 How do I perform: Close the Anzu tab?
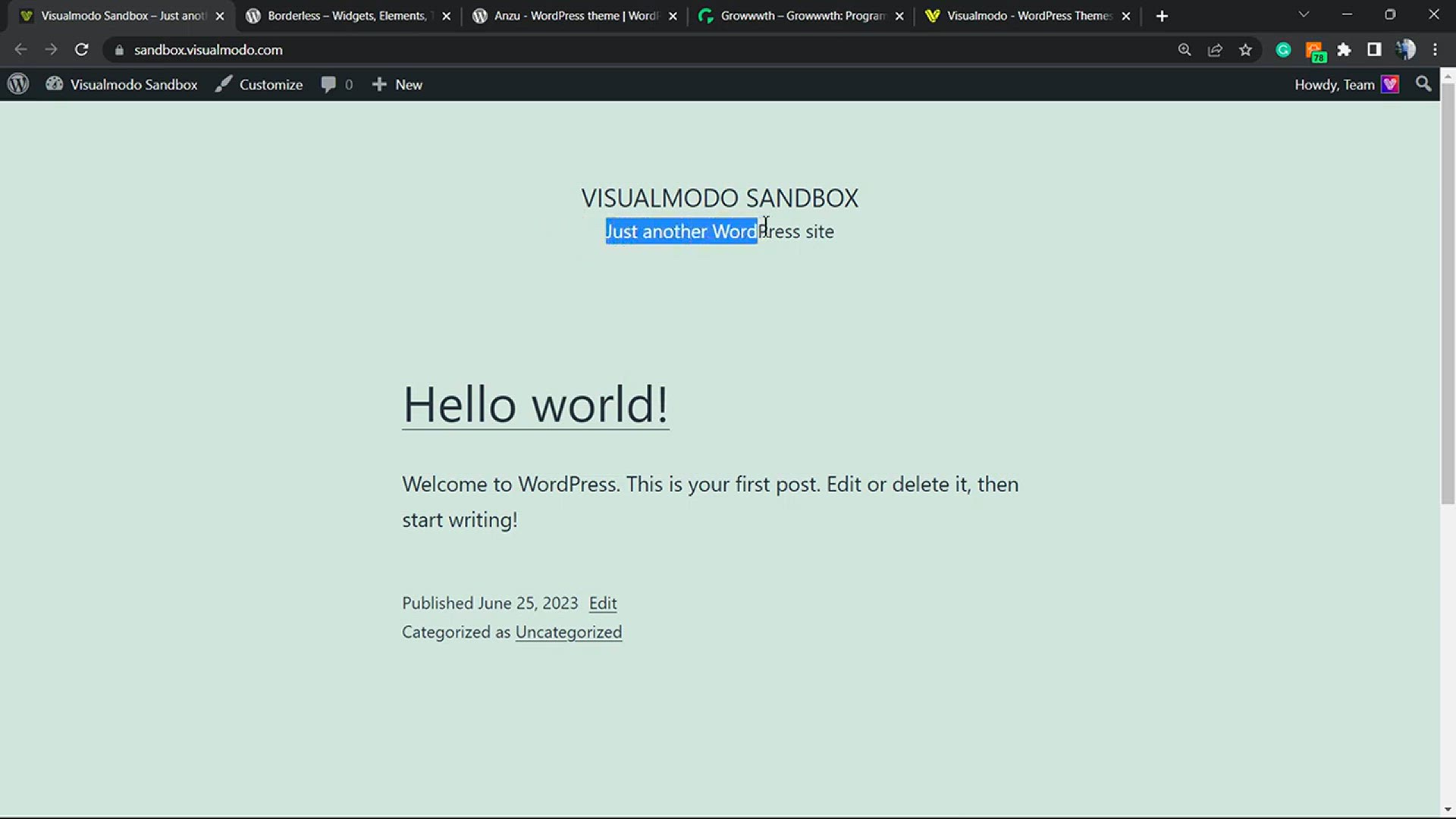[x=673, y=16]
